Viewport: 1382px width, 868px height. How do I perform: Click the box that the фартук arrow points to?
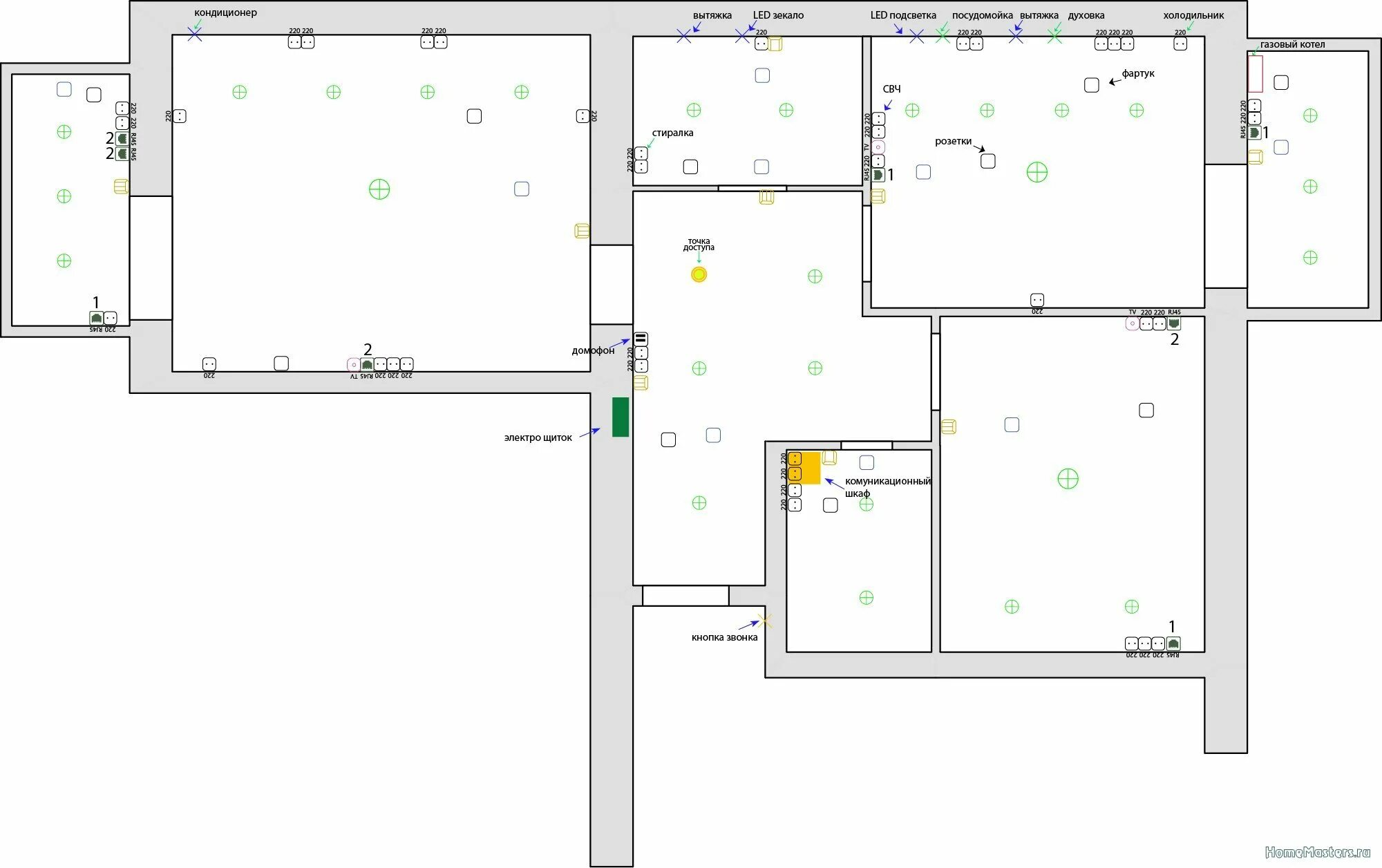(x=1092, y=84)
